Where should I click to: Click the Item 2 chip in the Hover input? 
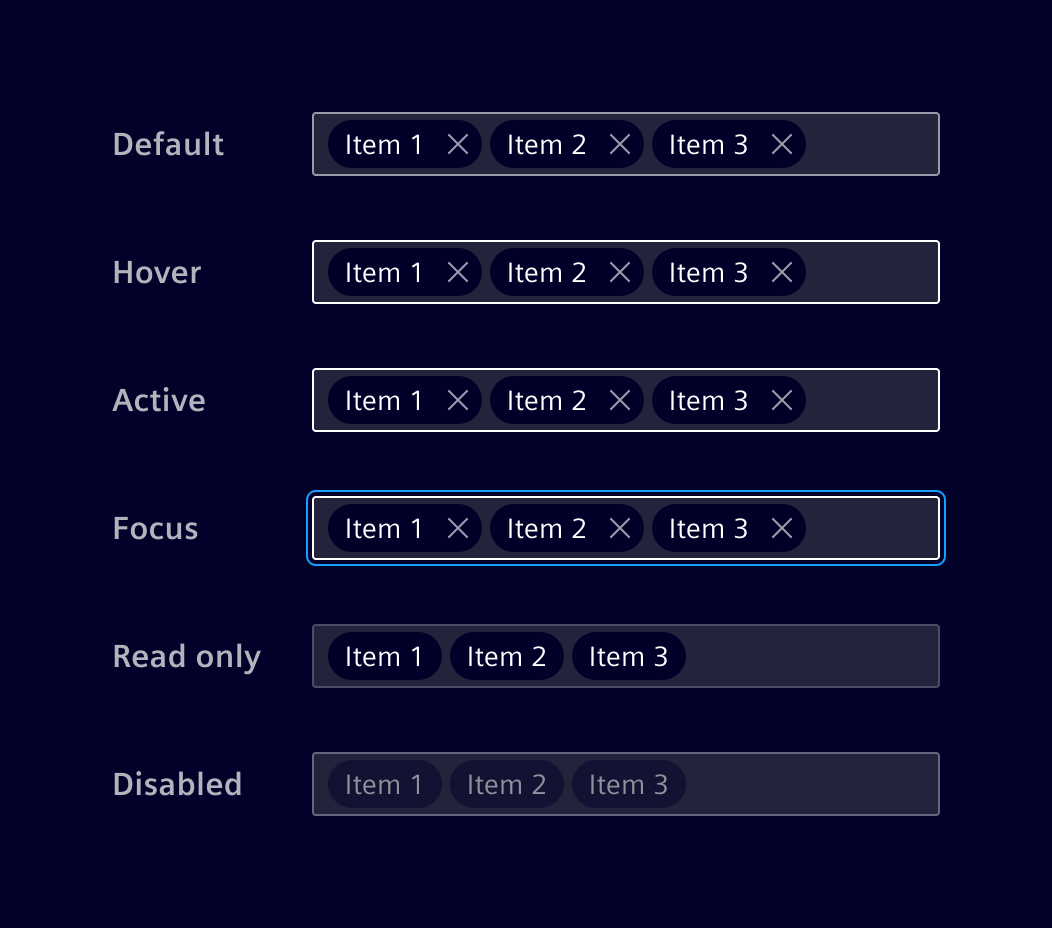pyautogui.click(x=546, y=272)
